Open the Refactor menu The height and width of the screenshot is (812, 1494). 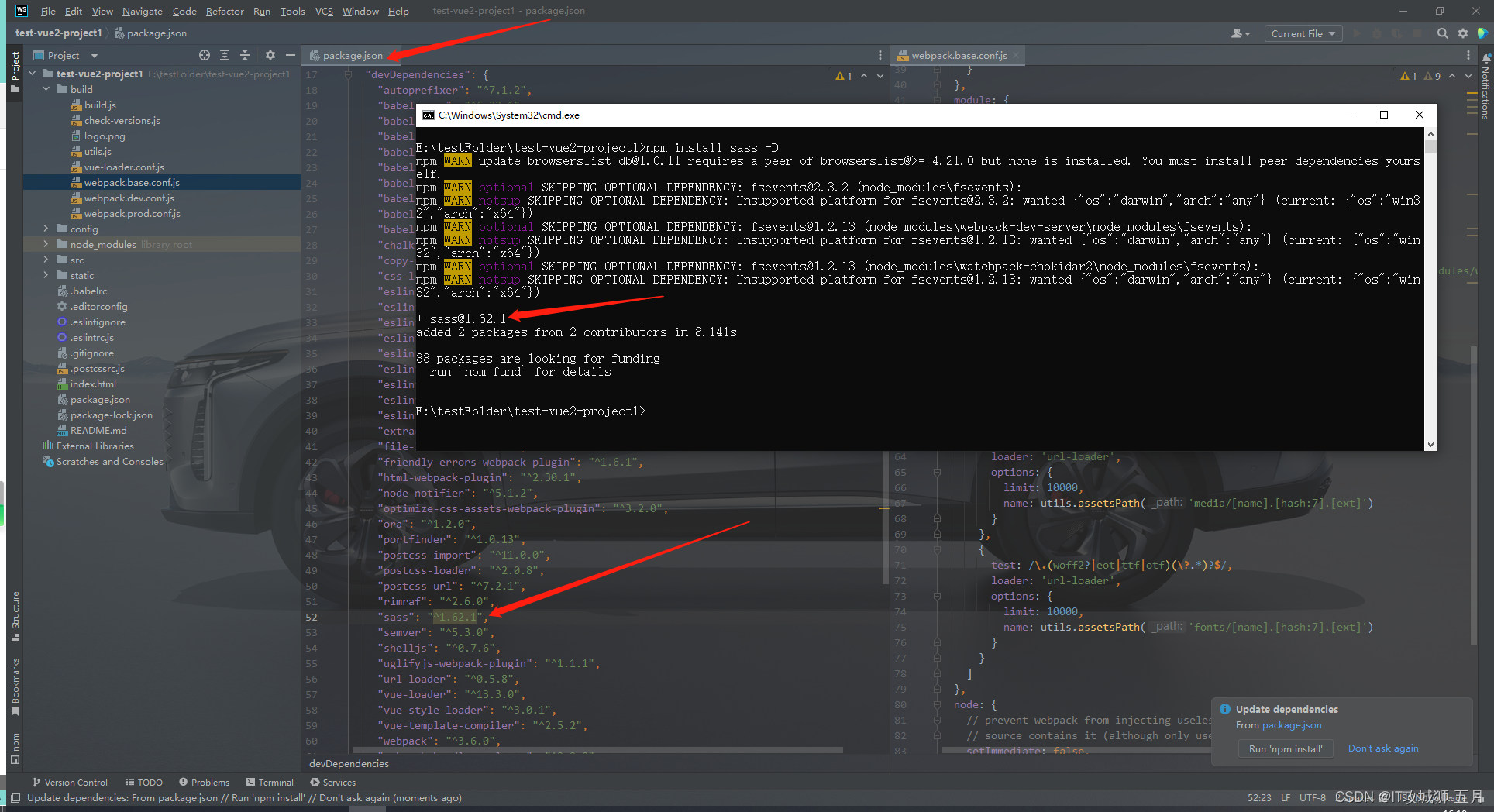tap(225, 11)
